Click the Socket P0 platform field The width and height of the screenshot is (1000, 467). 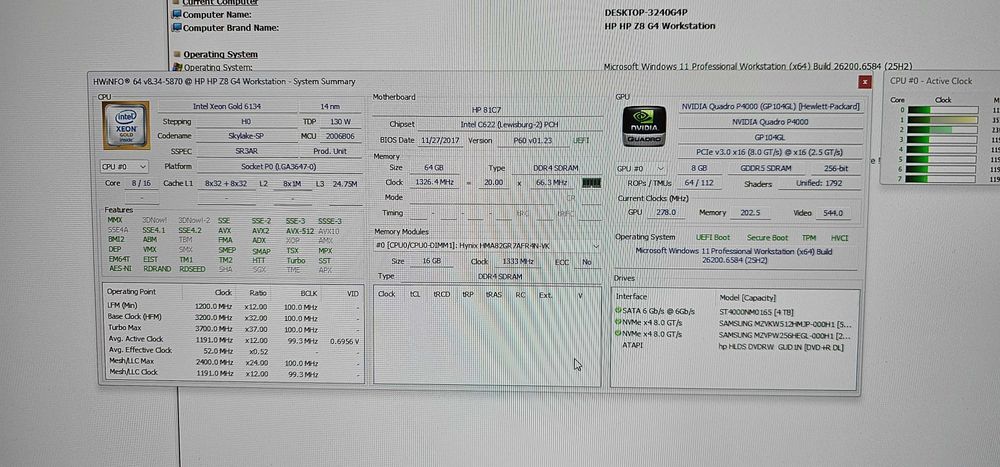(279, 167)
